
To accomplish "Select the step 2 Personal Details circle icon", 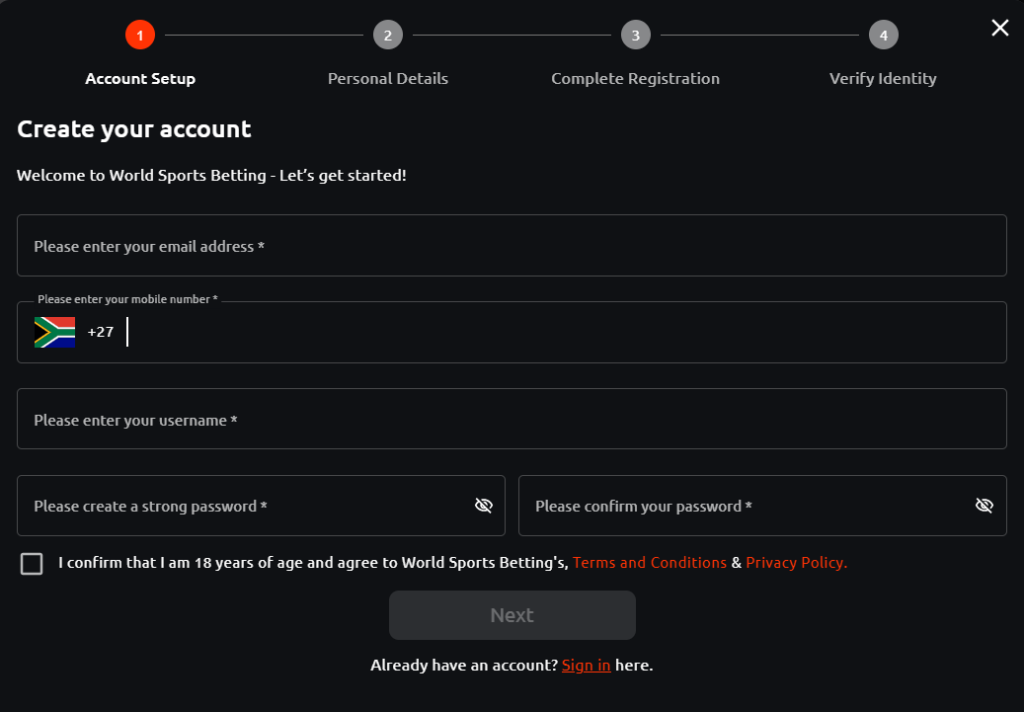I will [388, 34].
